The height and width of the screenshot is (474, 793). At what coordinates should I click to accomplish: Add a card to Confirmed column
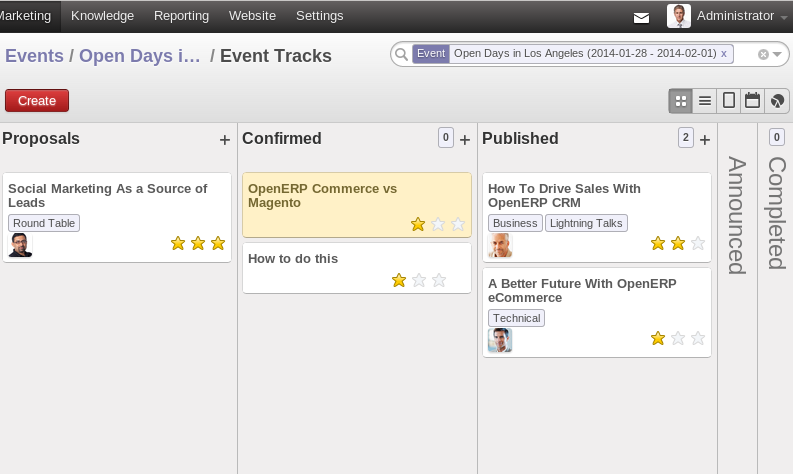[x=465, y=140]
